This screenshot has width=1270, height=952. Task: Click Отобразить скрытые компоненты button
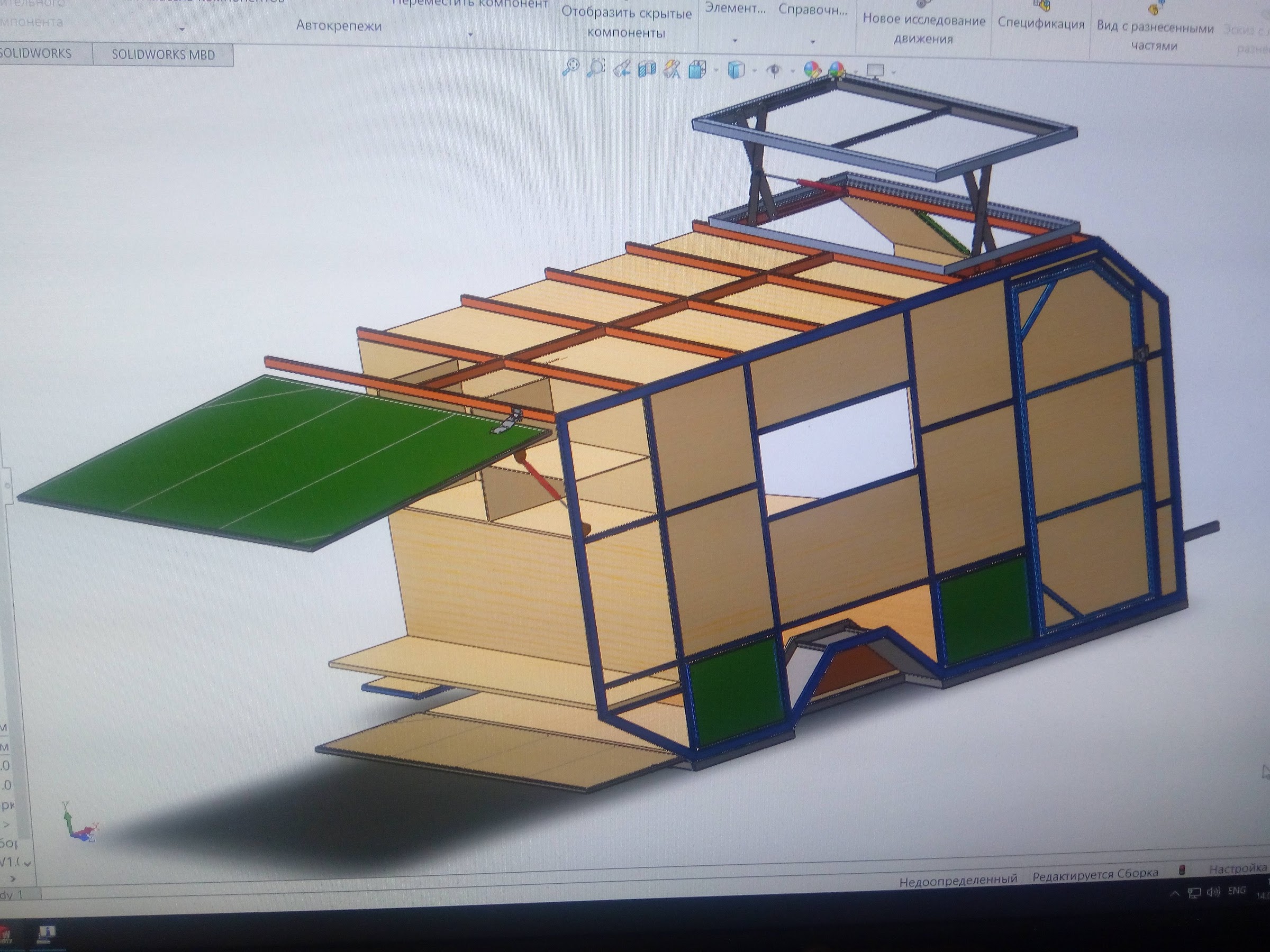[x=626, y=22]
